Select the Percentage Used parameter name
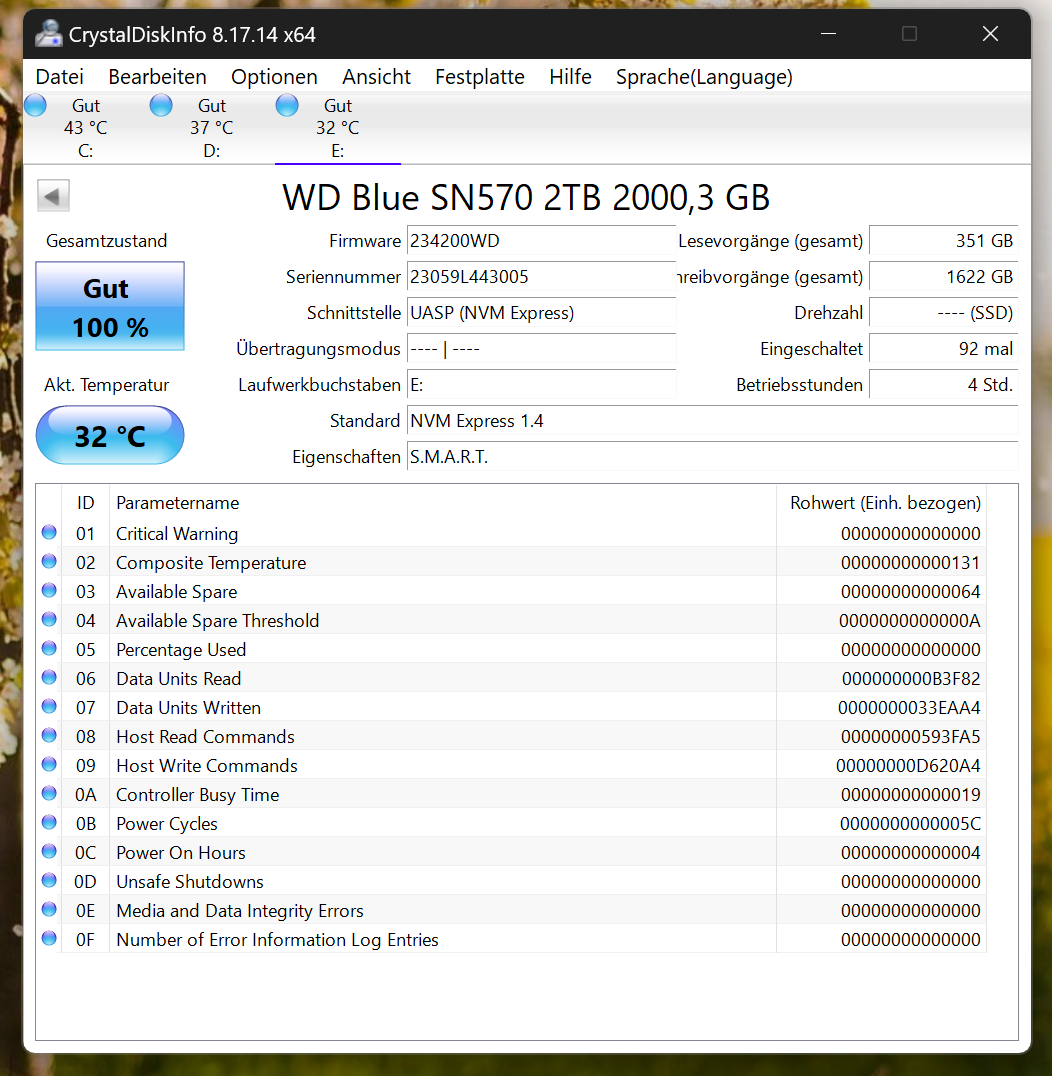Viewport: 1052px width, 1076px height. (x=181, y=650)
